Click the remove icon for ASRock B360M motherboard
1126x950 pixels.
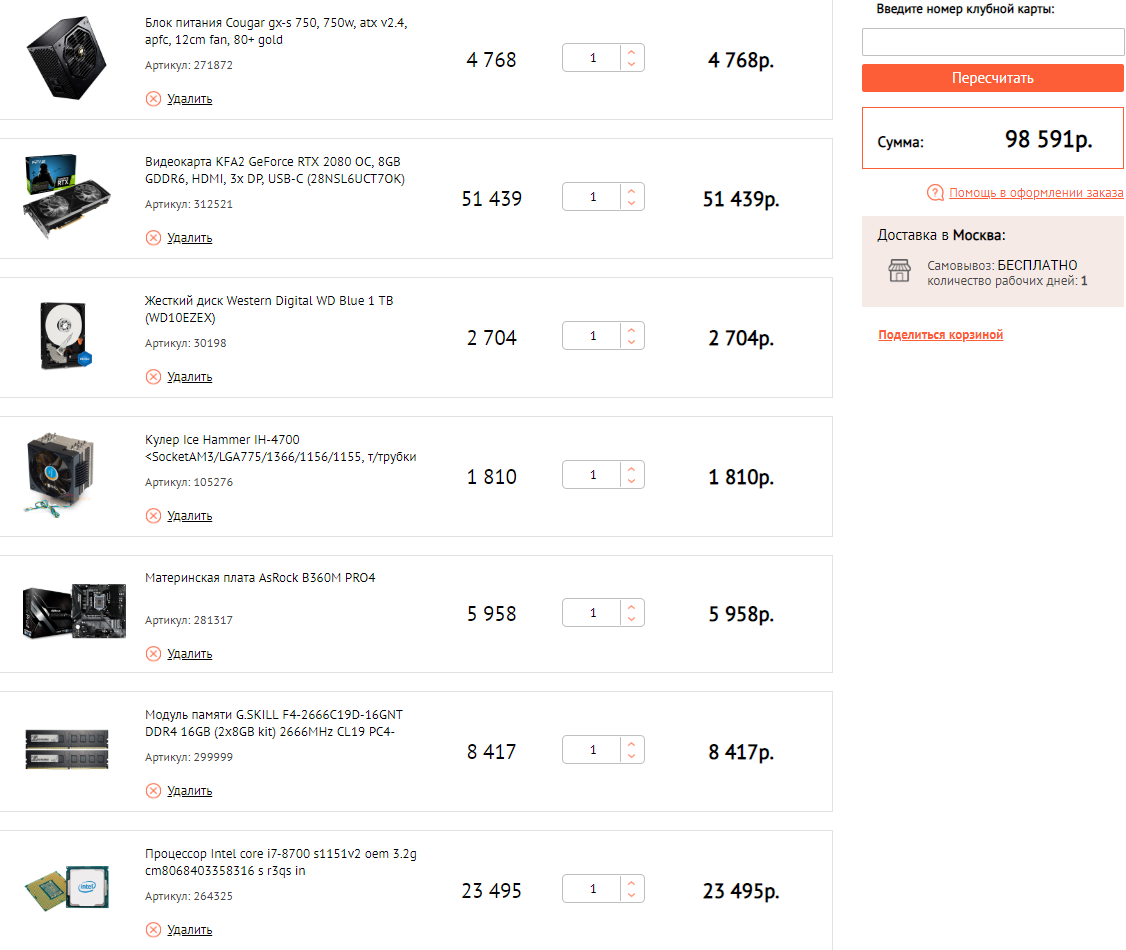[x=153, y=654]
